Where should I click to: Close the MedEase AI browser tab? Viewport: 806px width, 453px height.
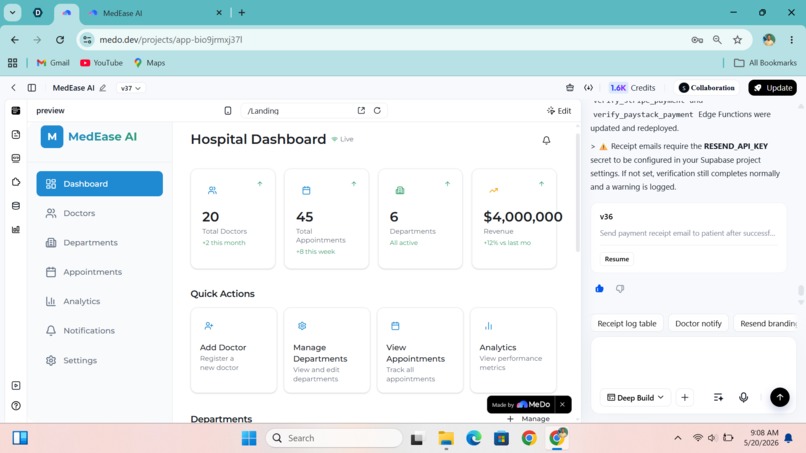[x=219, y=13]
